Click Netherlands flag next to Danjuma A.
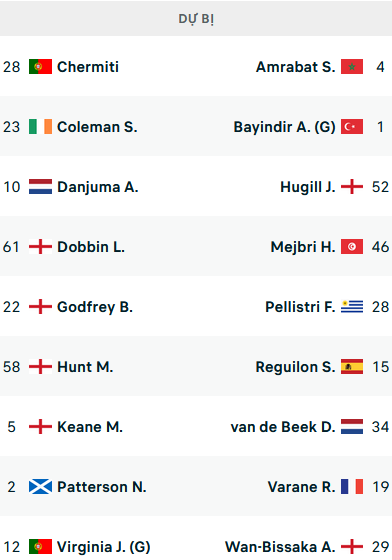Screen dimensions: 392x560 coord(40,186)
